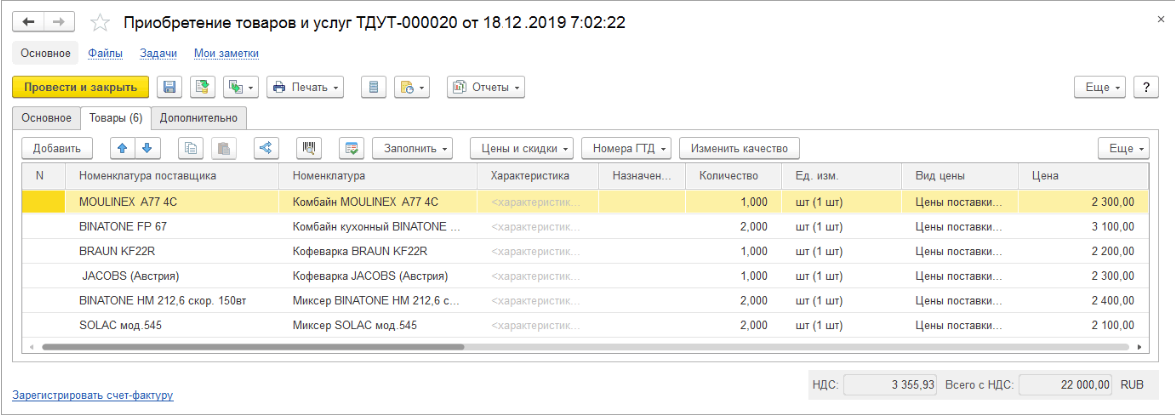Screen dimensions: 1175x419
Task: Click the barcode scan icon
Action: 311,148
